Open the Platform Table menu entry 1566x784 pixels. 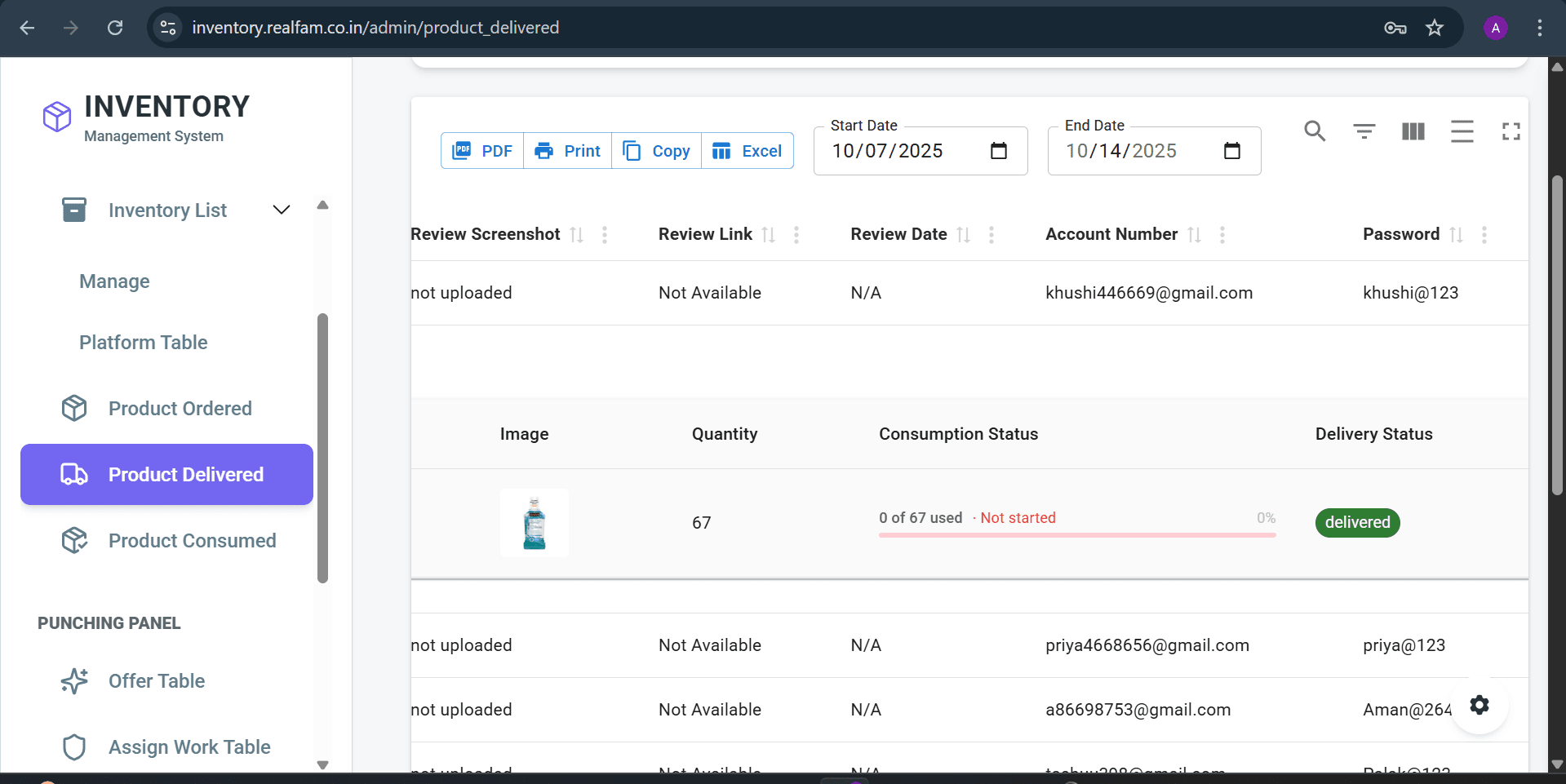(143, 343)
